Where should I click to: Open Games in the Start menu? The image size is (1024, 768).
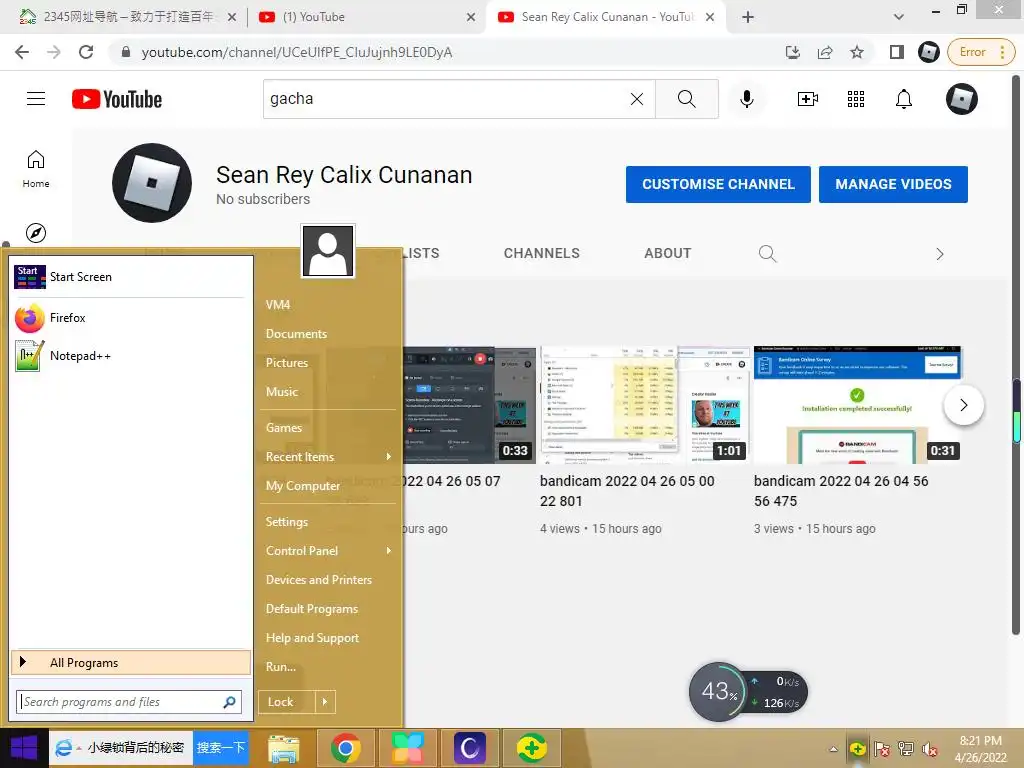point(283,428)
